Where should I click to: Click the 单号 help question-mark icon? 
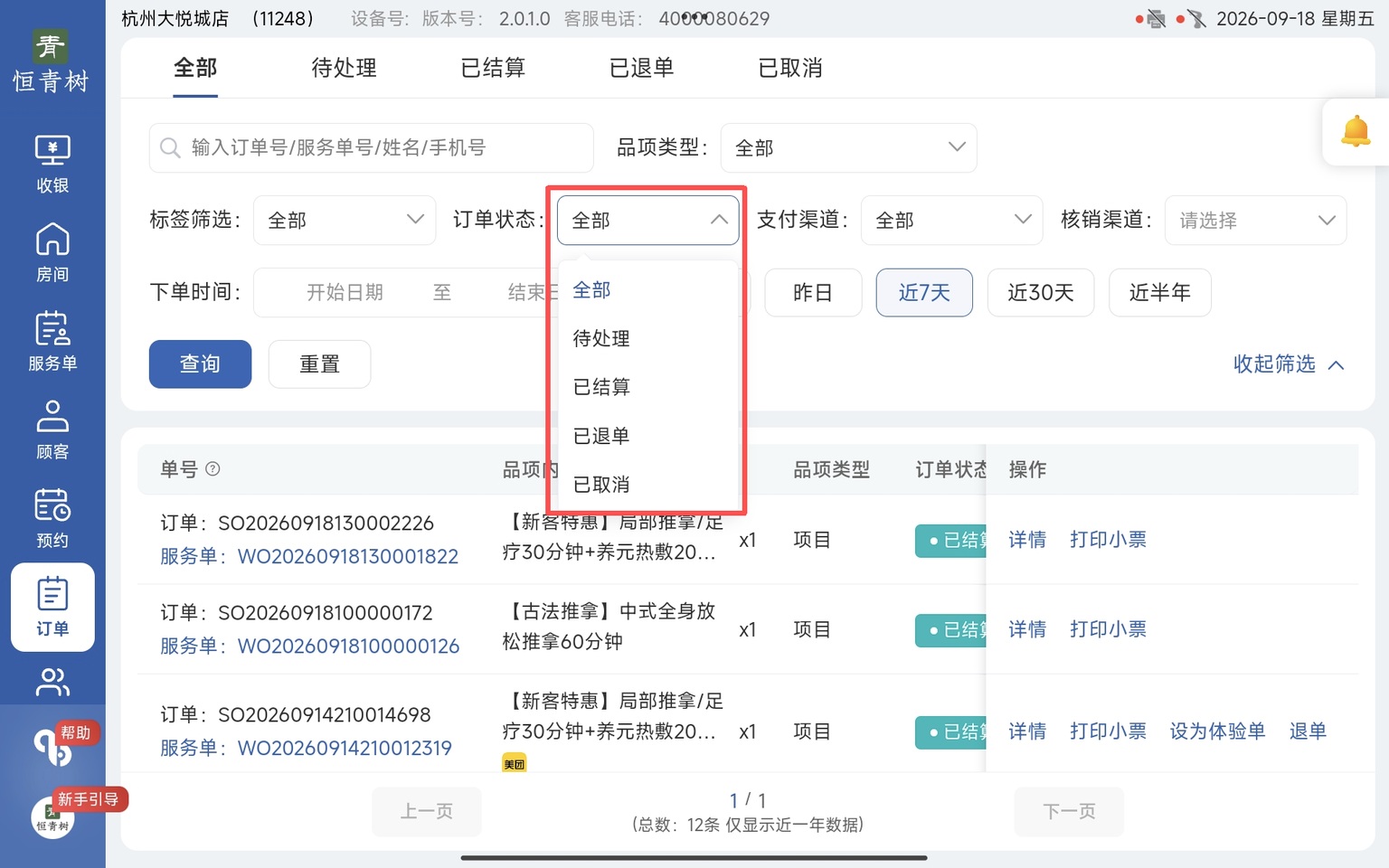[x=213, y=468]
